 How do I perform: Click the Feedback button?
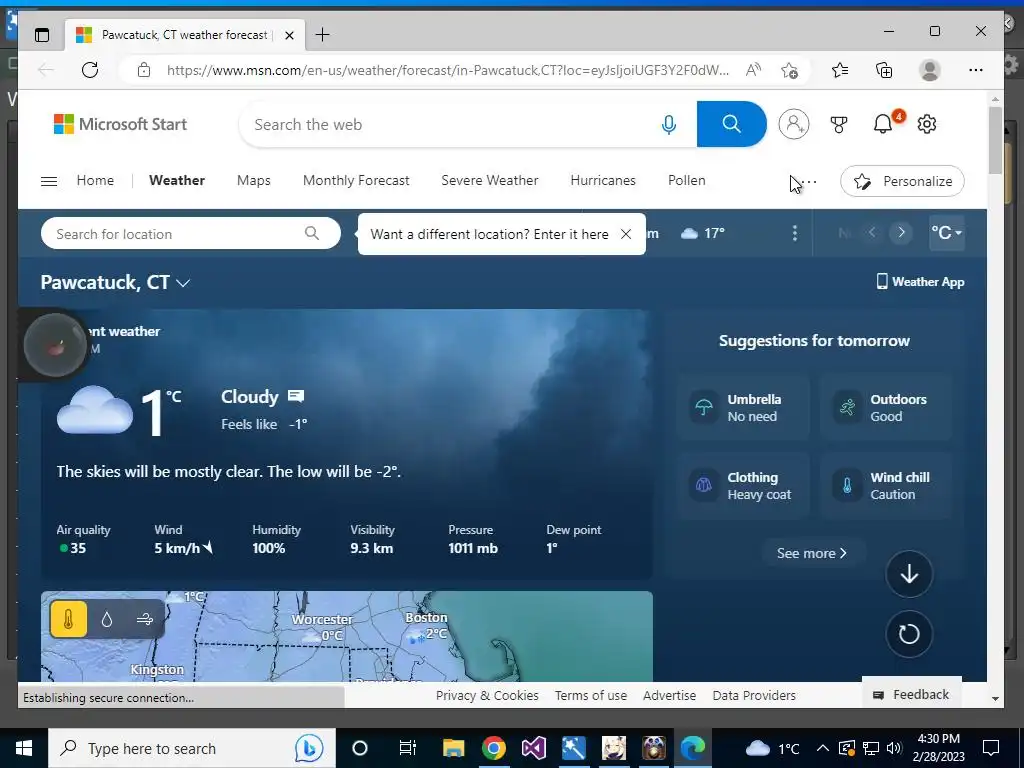pos(911,694)
